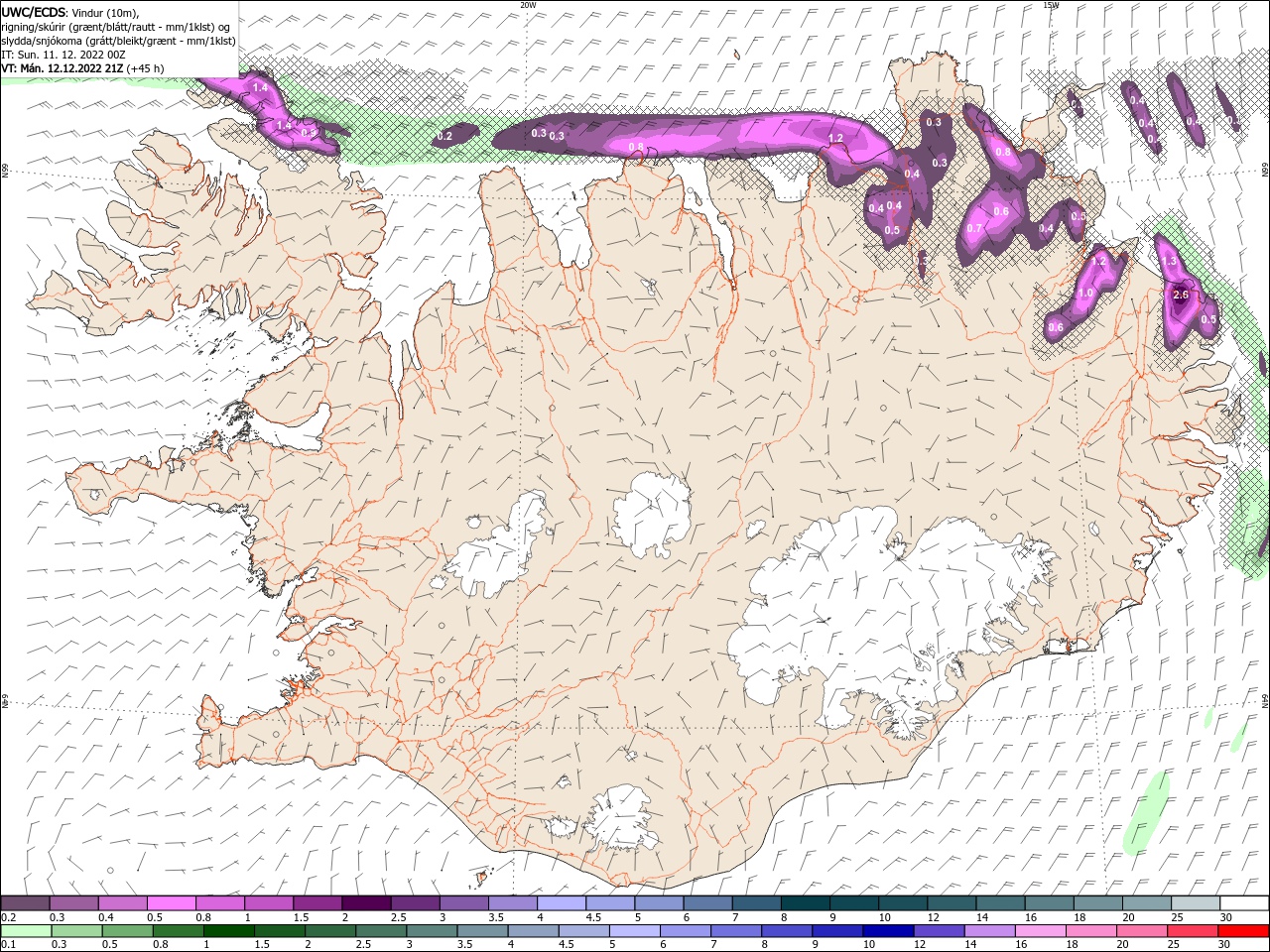
Task: Click the 'VT: Mán. 12.12.2022 21Z' valid time
Action: coord(62,68)
